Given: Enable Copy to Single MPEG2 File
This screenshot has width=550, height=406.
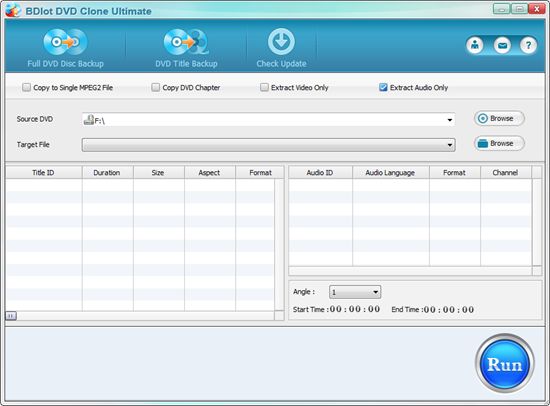Looking at the screenshot, I should (x=27, y=87).
